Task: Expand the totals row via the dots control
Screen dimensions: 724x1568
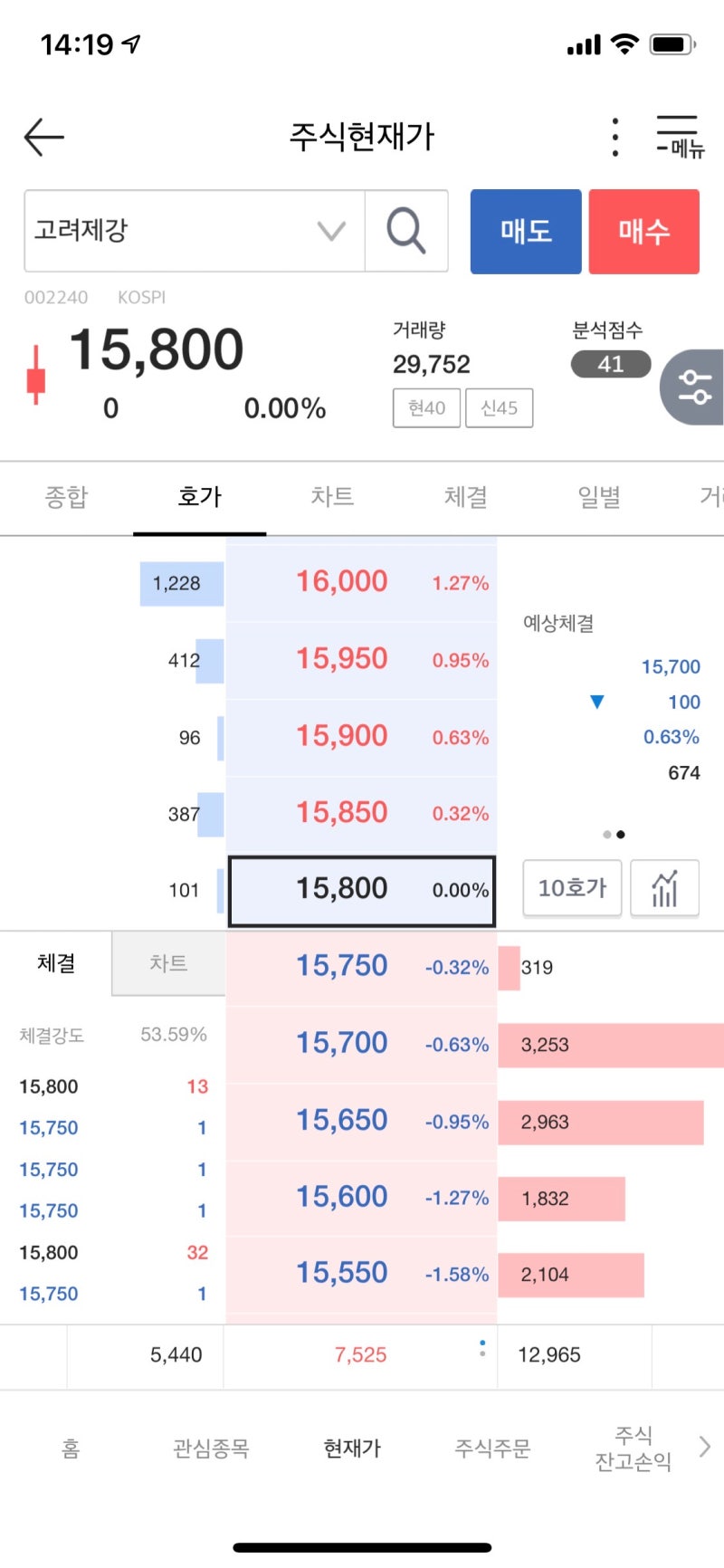Action: (482, 1347)
